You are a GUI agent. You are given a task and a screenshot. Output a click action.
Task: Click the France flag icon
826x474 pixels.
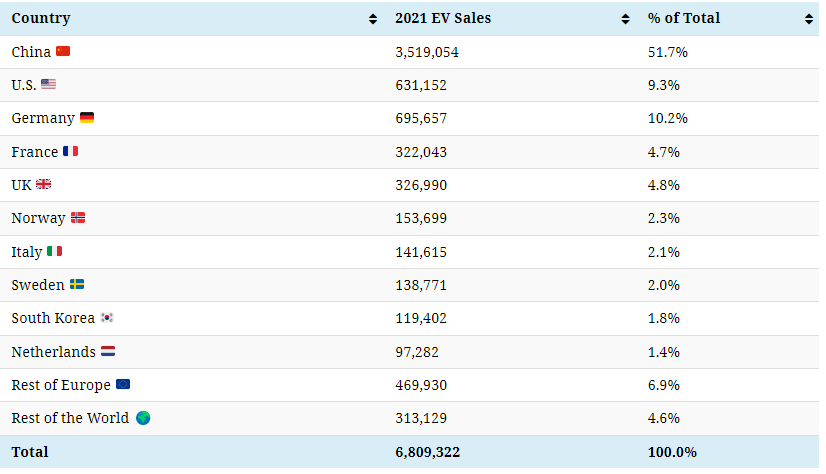pos(70,152)
